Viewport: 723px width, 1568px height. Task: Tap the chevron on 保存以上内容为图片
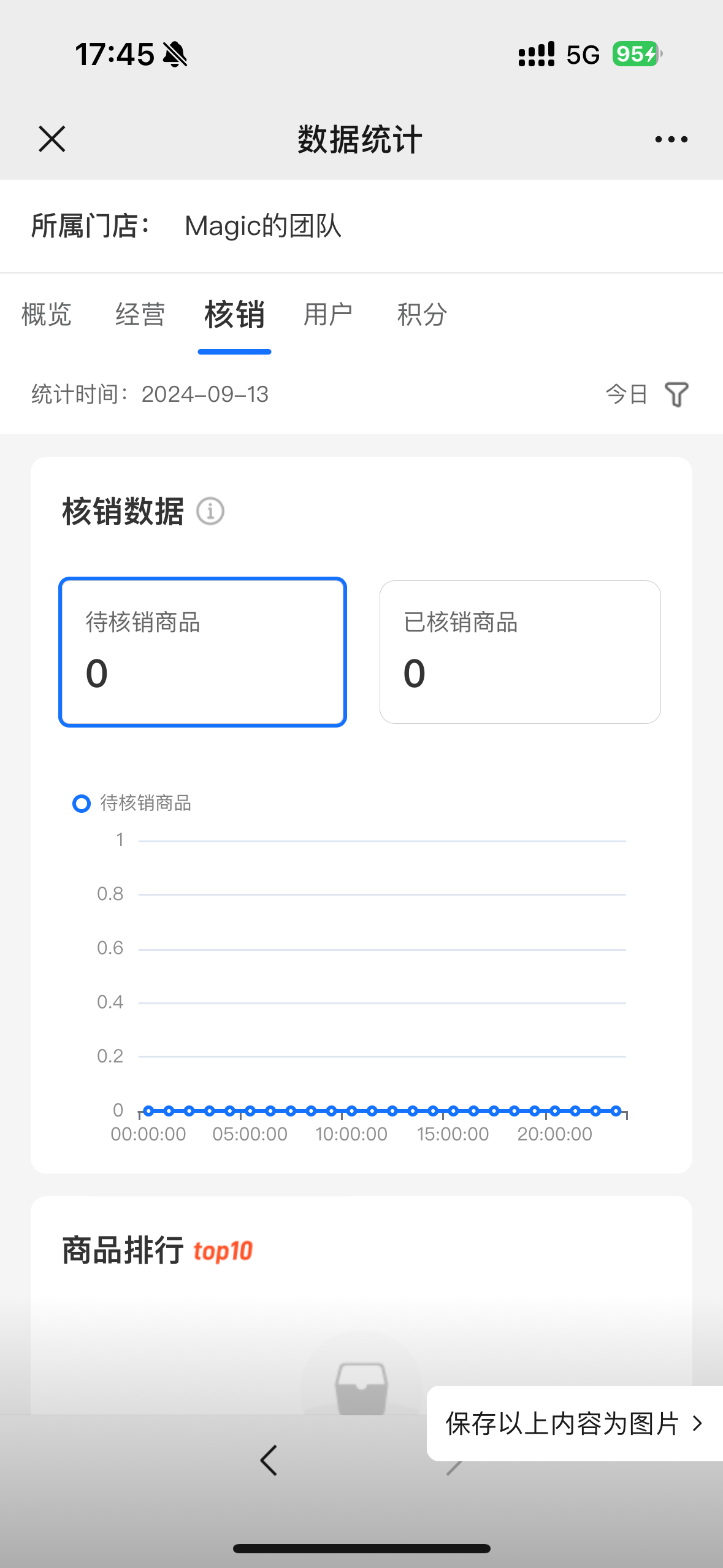697,1423
